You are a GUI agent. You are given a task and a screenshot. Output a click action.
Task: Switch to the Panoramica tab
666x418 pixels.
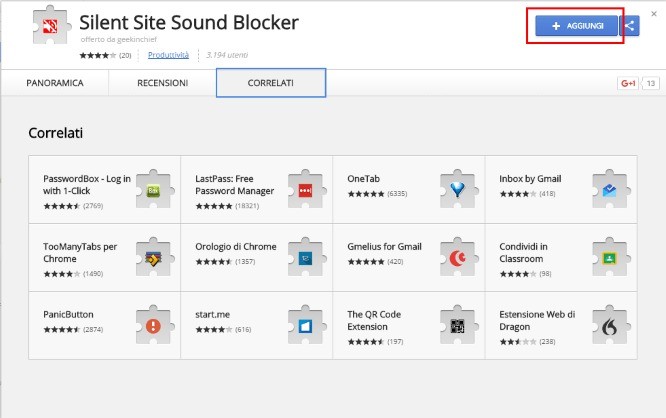point(55,83)
